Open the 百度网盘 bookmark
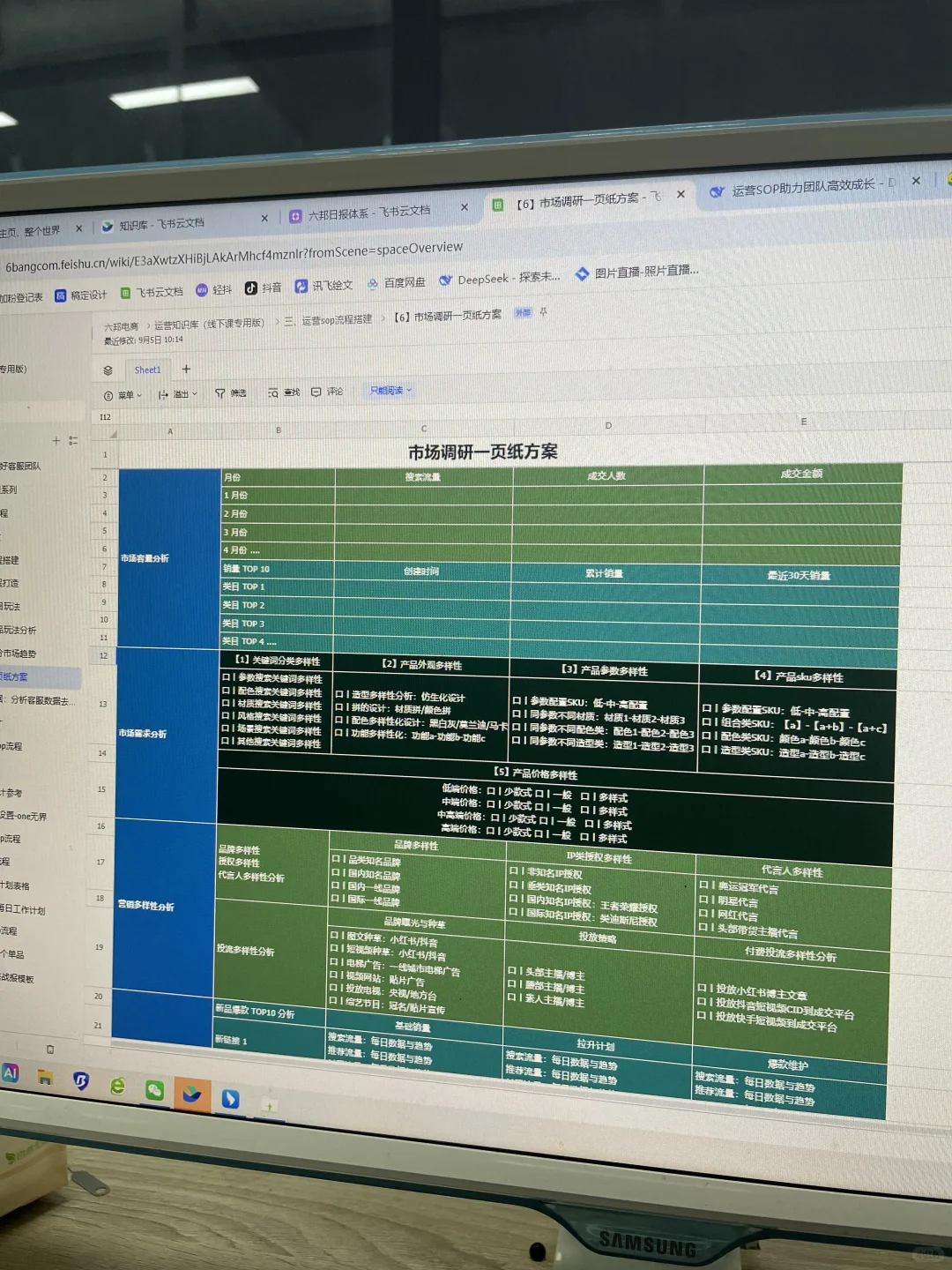Image resolution: width=952 pixels, height=1270 pixels. (396, 283)
